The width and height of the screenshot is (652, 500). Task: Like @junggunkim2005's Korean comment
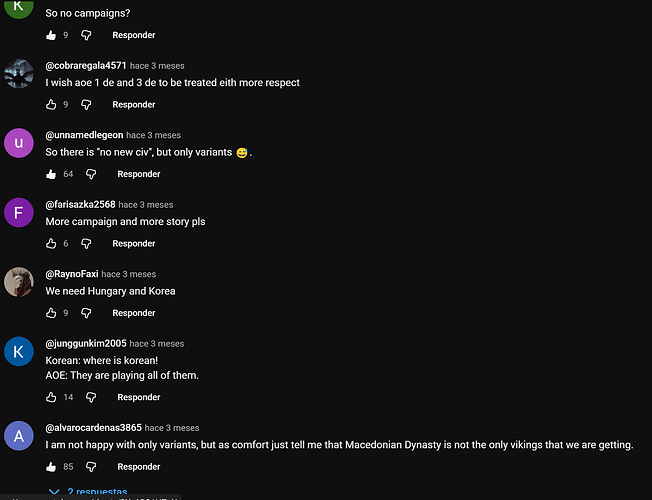click(51, 397)
